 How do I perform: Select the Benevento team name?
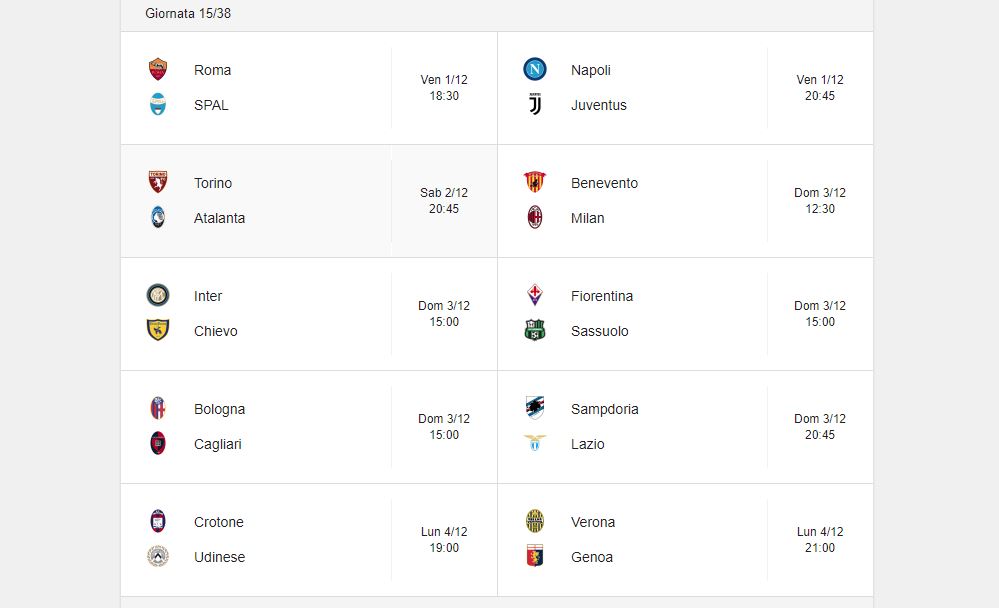pyautogui.click(x=604, y=183)
